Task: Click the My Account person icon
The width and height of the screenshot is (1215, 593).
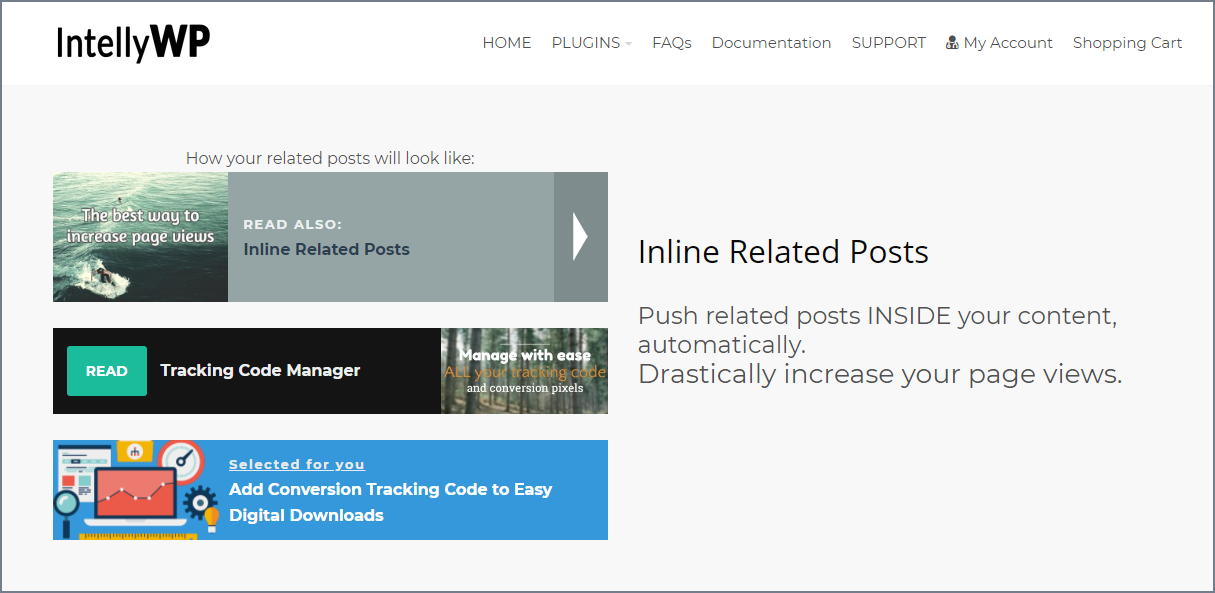Action: [952, 43]
